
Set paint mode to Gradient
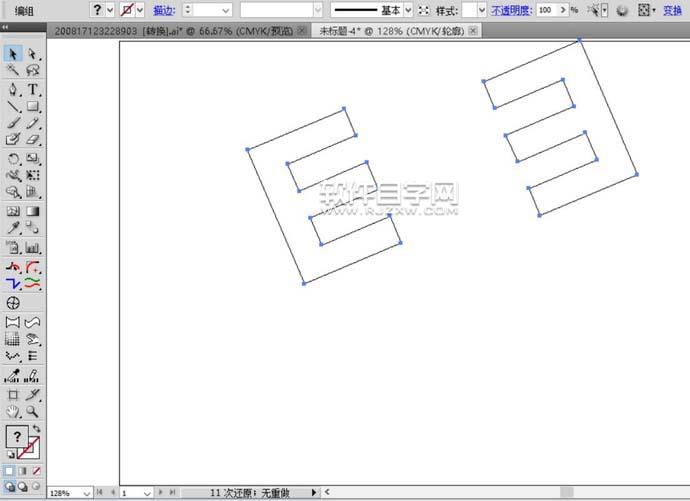tap(22, 471)
